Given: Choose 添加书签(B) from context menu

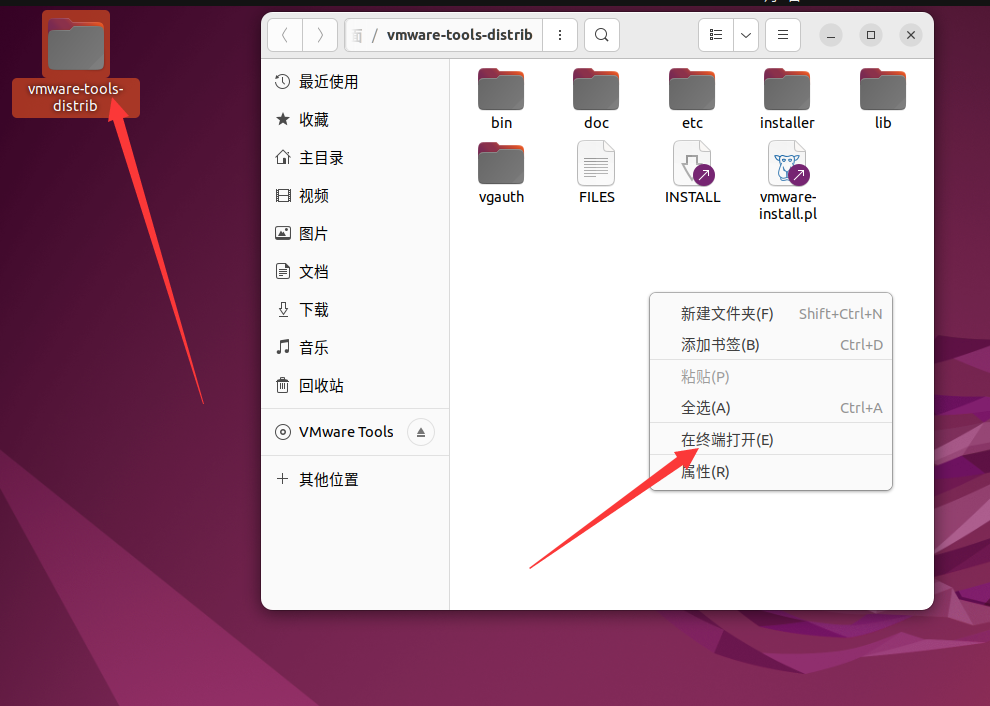Looking at the screenshot, I should pyautogui.click(x=771, y=345).
